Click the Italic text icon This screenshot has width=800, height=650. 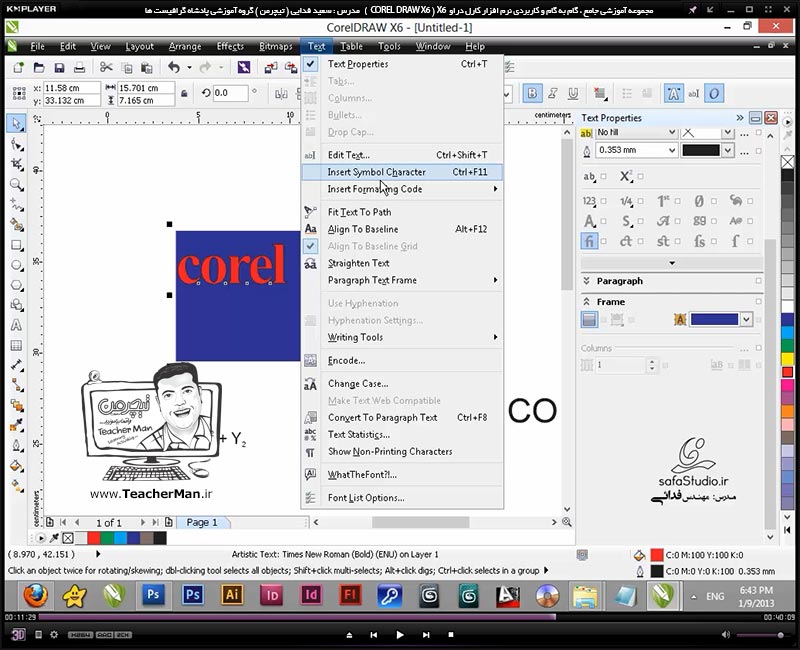(553, 93)
